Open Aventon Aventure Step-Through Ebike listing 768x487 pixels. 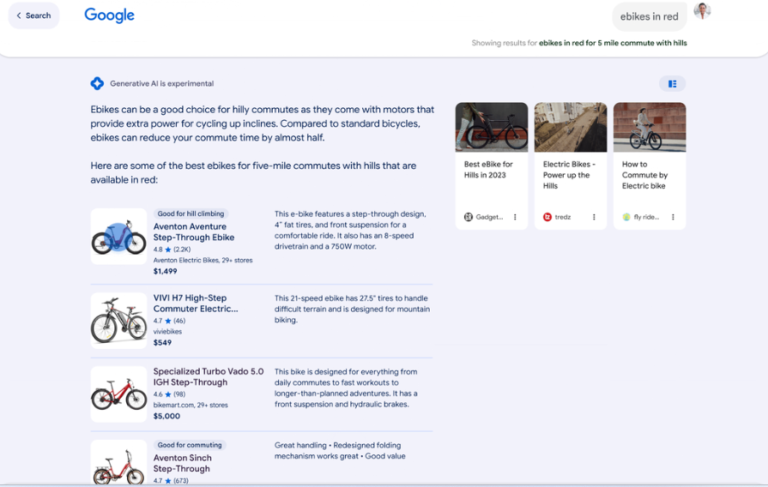pyautogui.click(x=194, y=232)
